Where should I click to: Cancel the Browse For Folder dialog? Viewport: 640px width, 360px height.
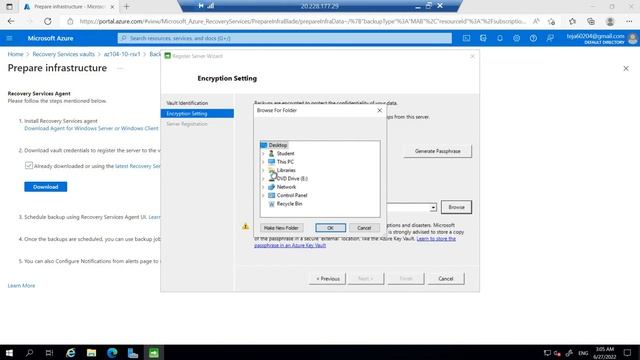364,228
